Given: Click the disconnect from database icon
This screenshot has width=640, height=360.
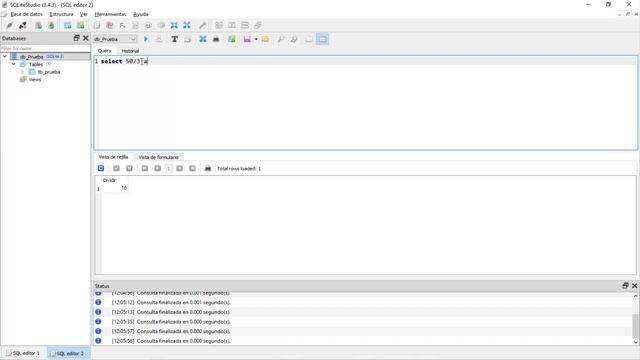Looking at the screenshot, I should 23,25.
